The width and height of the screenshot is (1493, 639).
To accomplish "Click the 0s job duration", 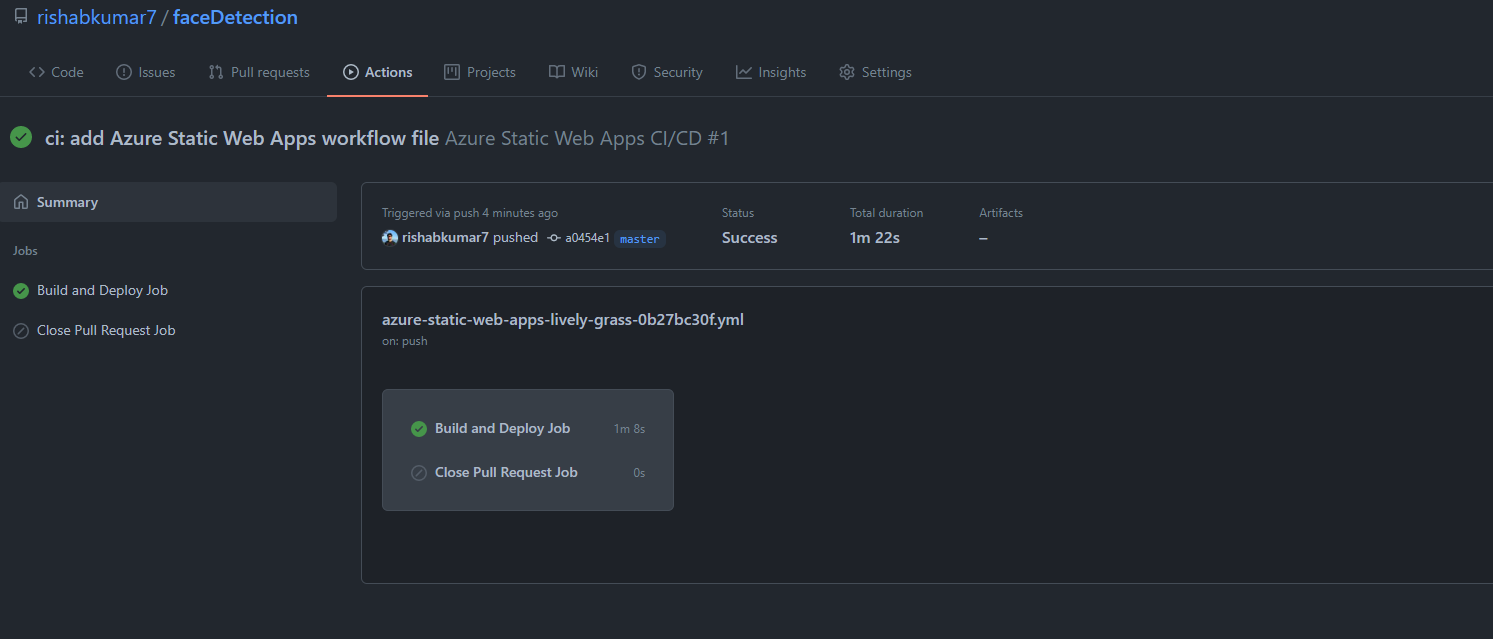I will tap(639, 473).
